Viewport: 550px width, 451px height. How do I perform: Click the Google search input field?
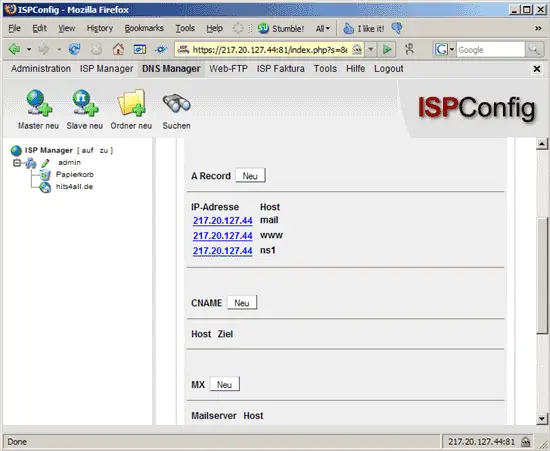[490, 50]
